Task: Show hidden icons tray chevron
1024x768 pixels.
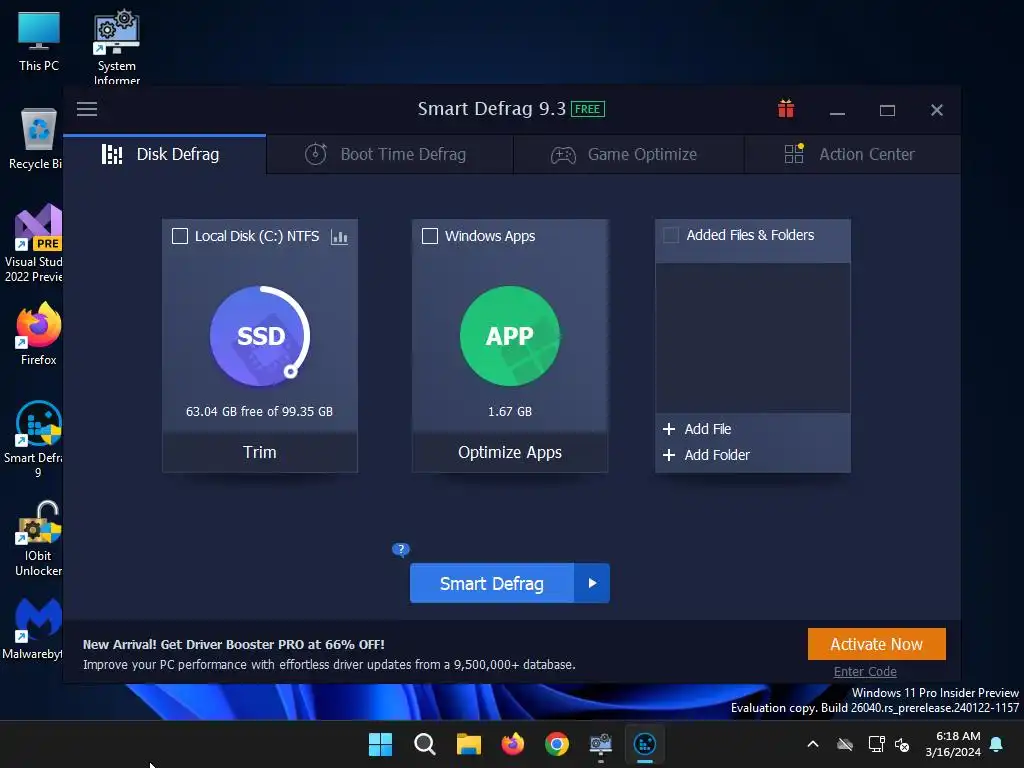Action: click(x=813, y=744)
